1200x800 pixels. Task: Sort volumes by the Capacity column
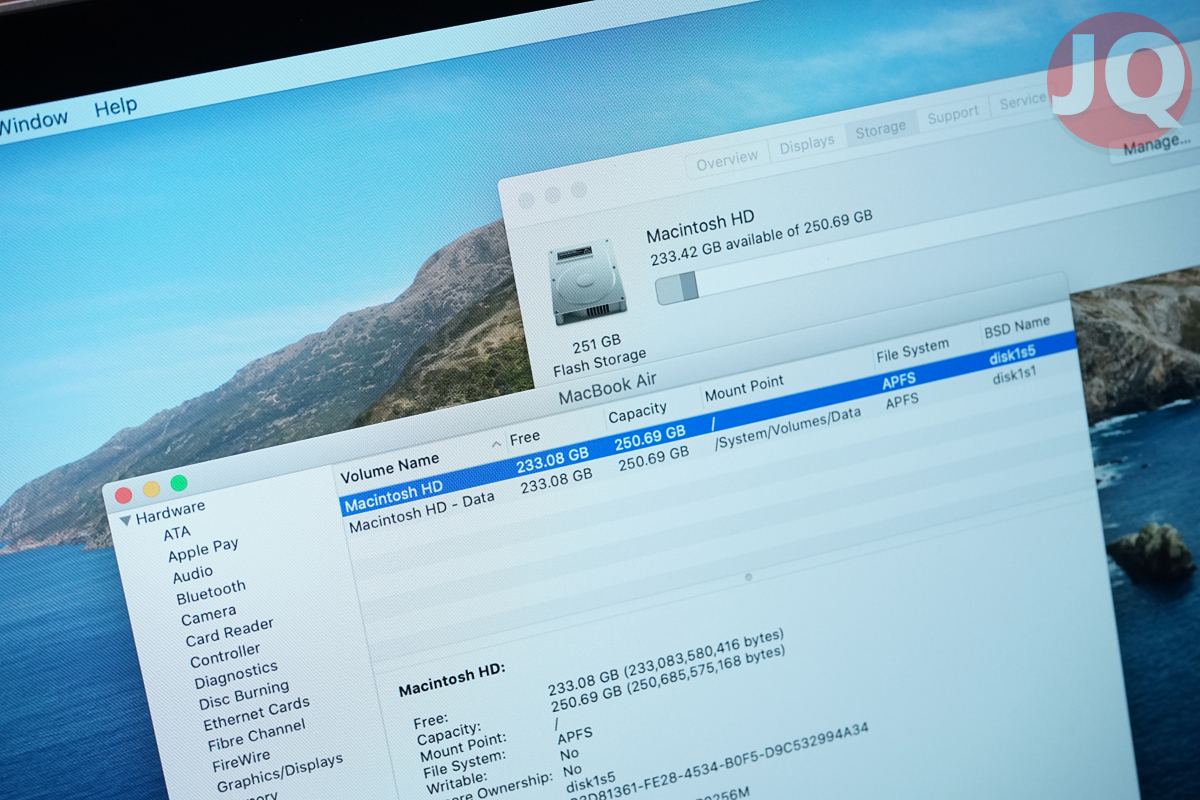pos(637,412)
